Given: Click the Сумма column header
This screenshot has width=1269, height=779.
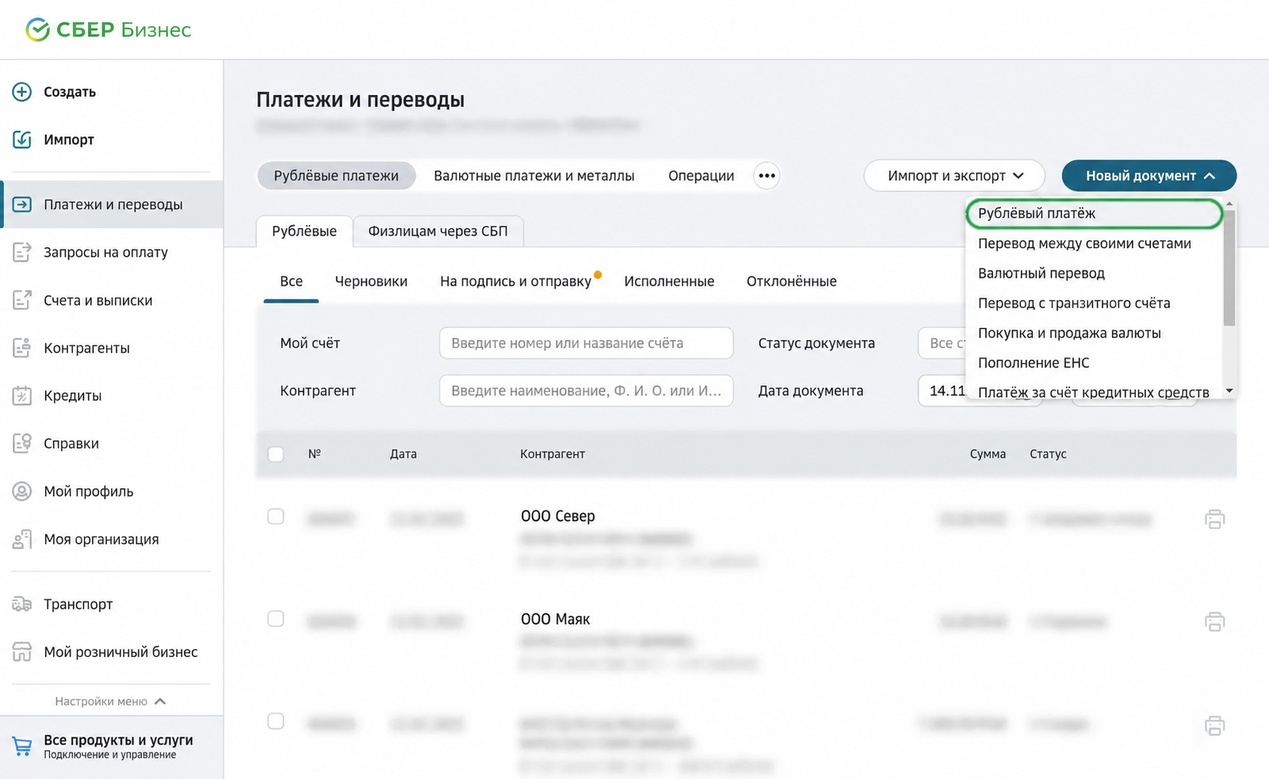Looking at the screenshot, I should pyautogui.click(x=987, y=454).
